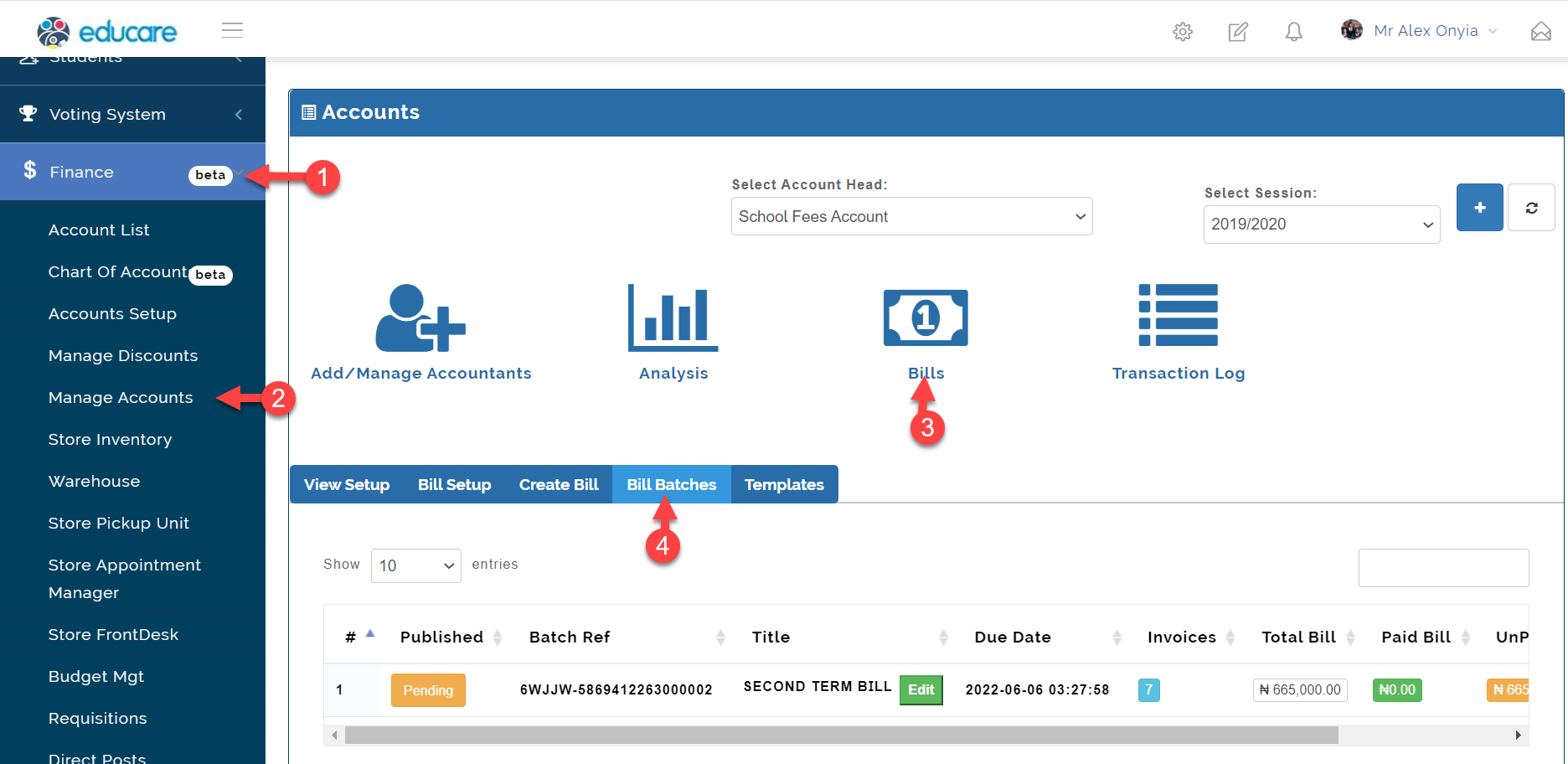
Task: Open Chart Of Account menu item
Action: 118,271
